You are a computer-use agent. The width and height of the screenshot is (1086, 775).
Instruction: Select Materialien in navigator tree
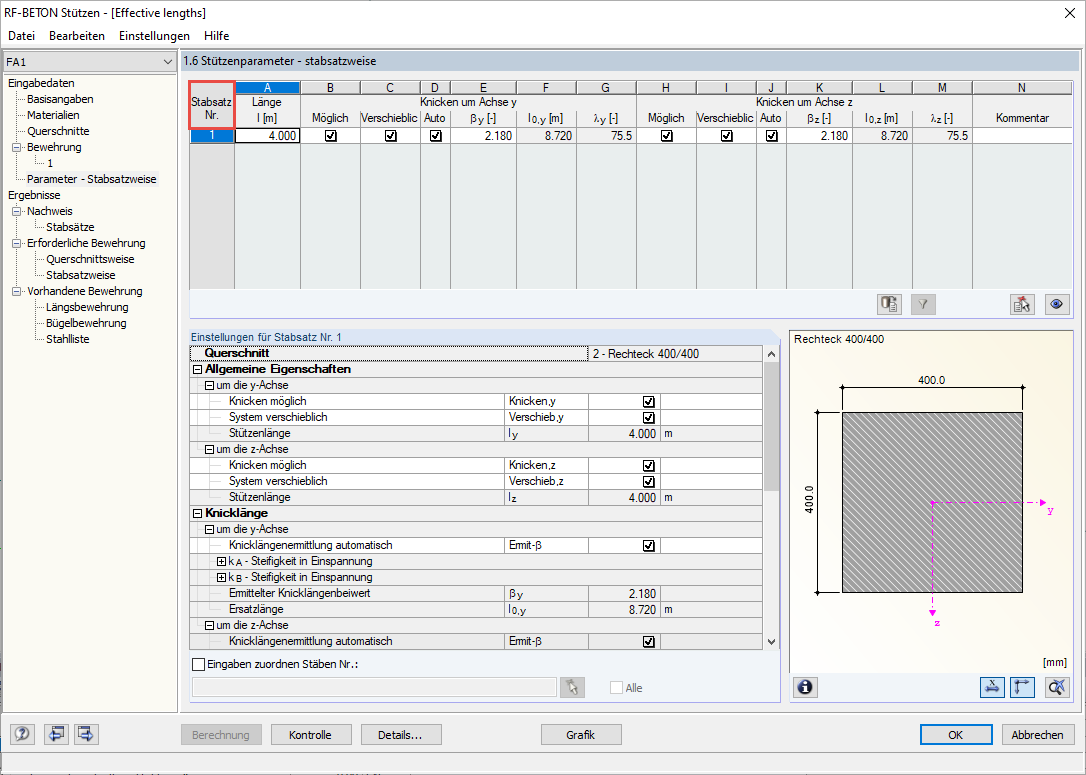[53, 115]
